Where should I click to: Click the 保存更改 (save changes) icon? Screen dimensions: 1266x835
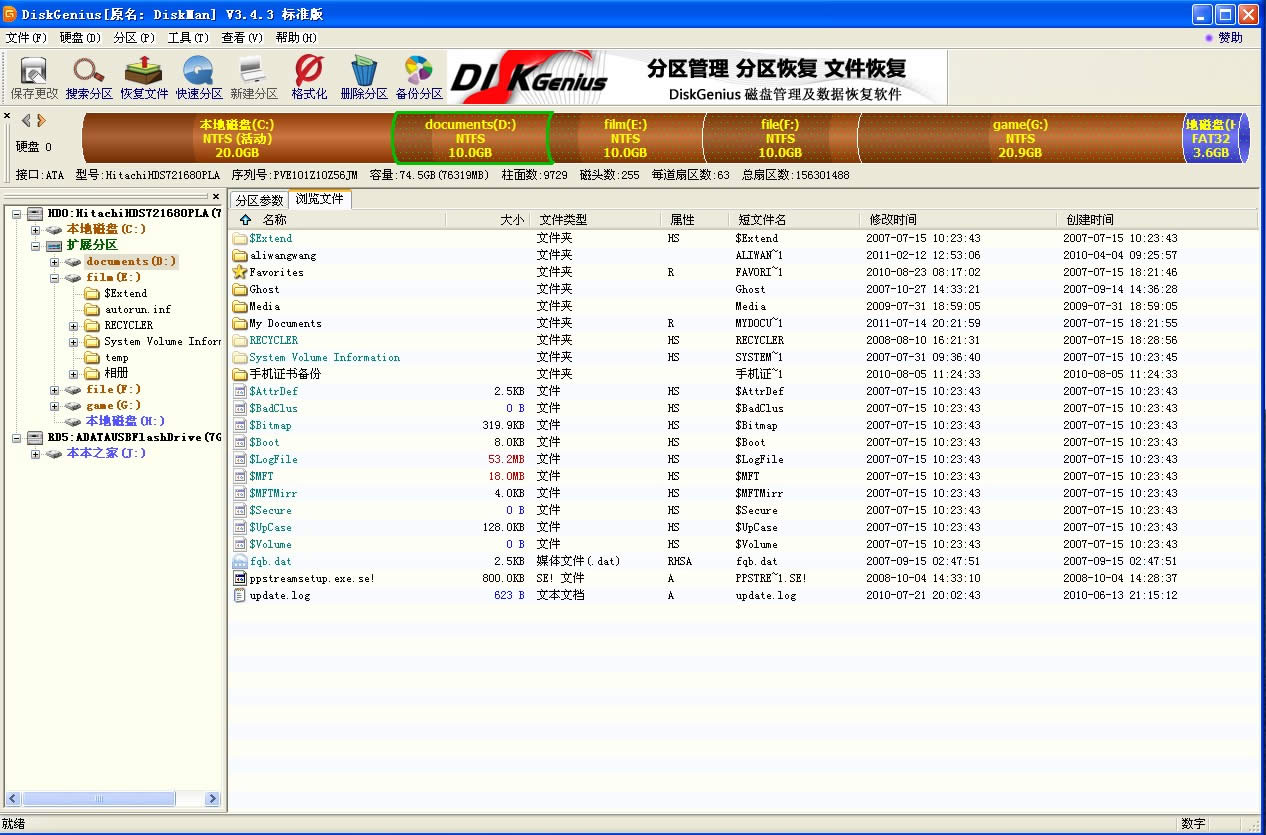coord(31,77)
